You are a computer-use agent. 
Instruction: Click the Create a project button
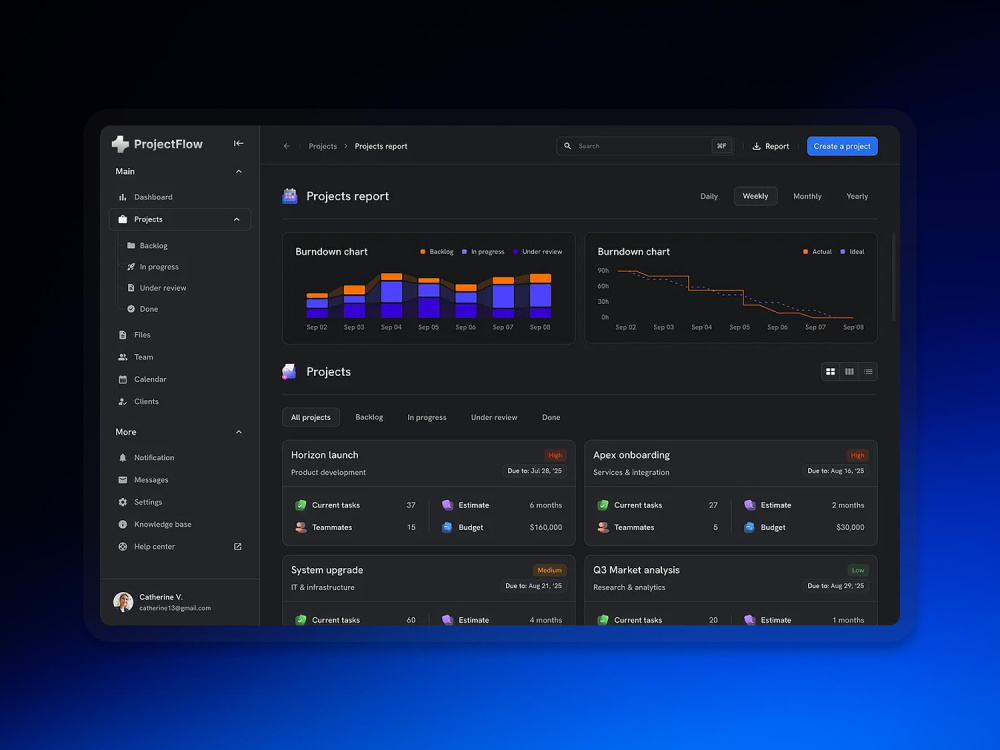tap(842, 146)
